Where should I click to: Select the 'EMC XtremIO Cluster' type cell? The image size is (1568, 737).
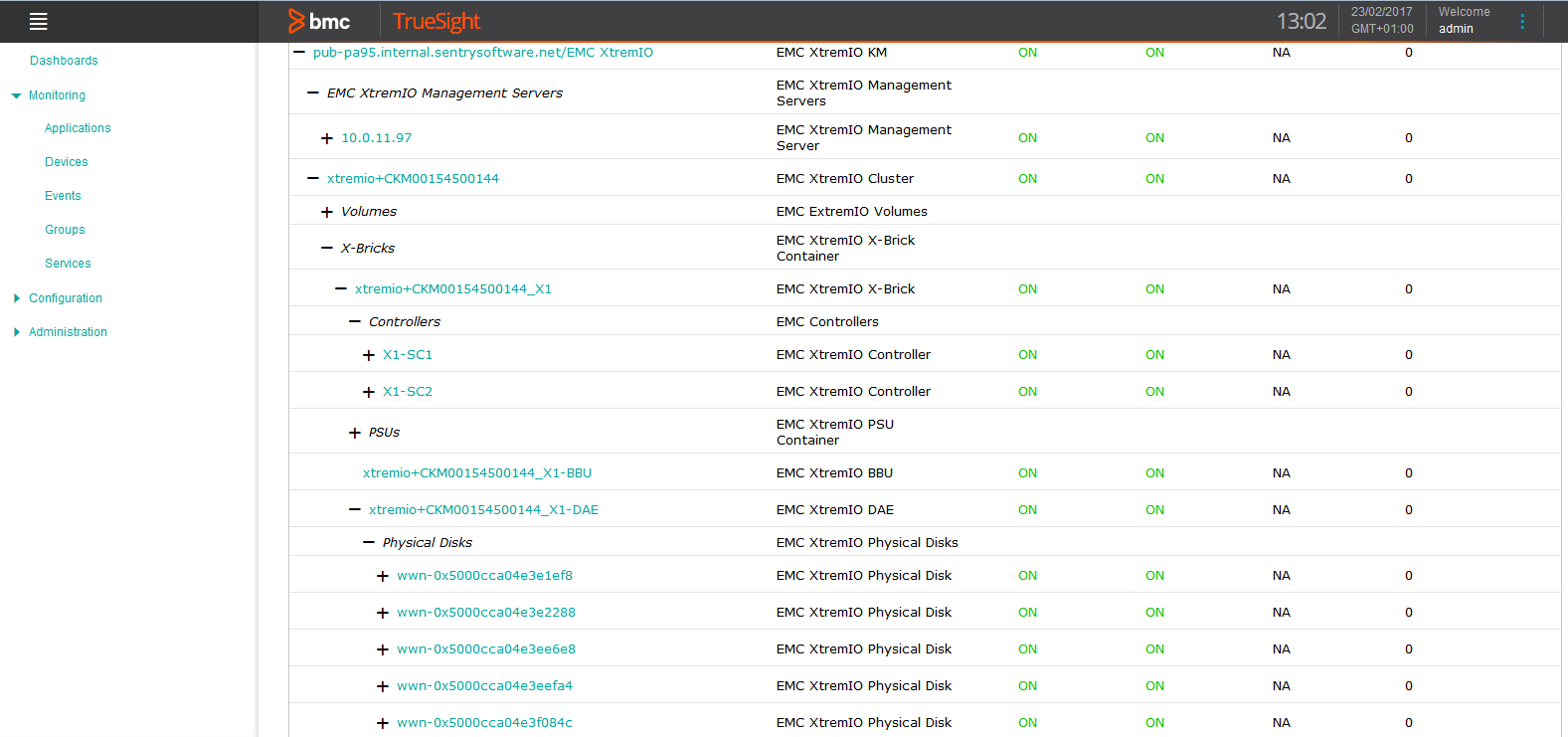(x=845, y=179)
